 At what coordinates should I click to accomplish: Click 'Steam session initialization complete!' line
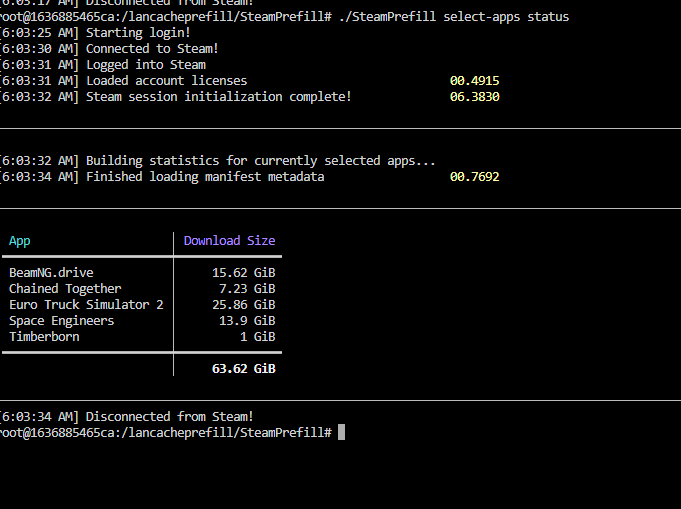tap(218, 97)
